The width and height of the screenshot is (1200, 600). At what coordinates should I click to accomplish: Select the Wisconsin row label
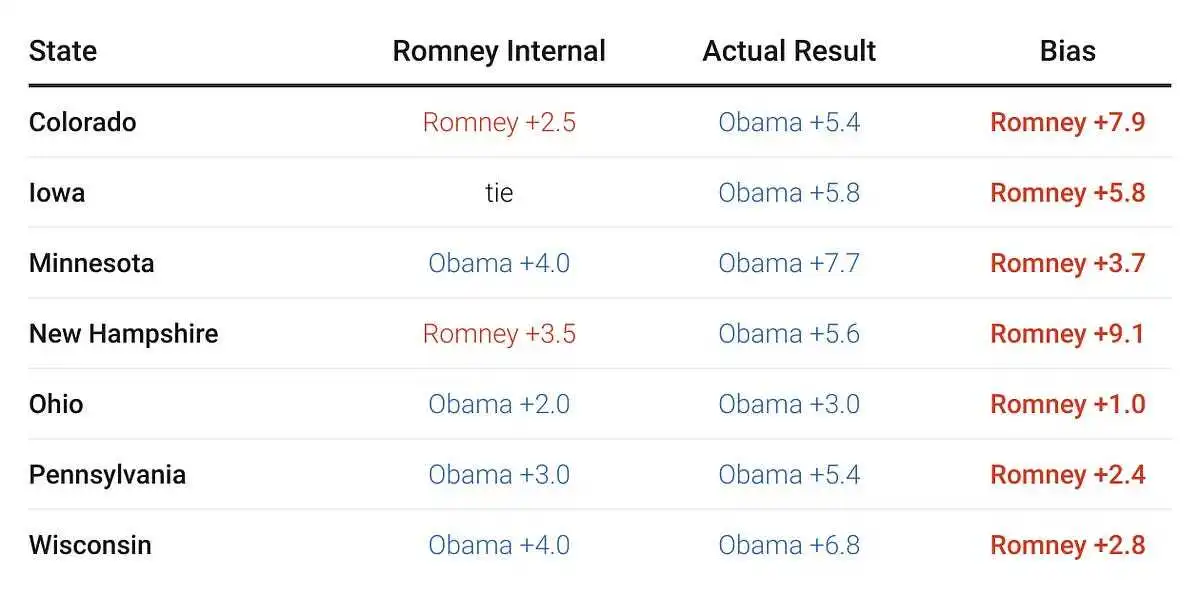[x=90, y=545]
